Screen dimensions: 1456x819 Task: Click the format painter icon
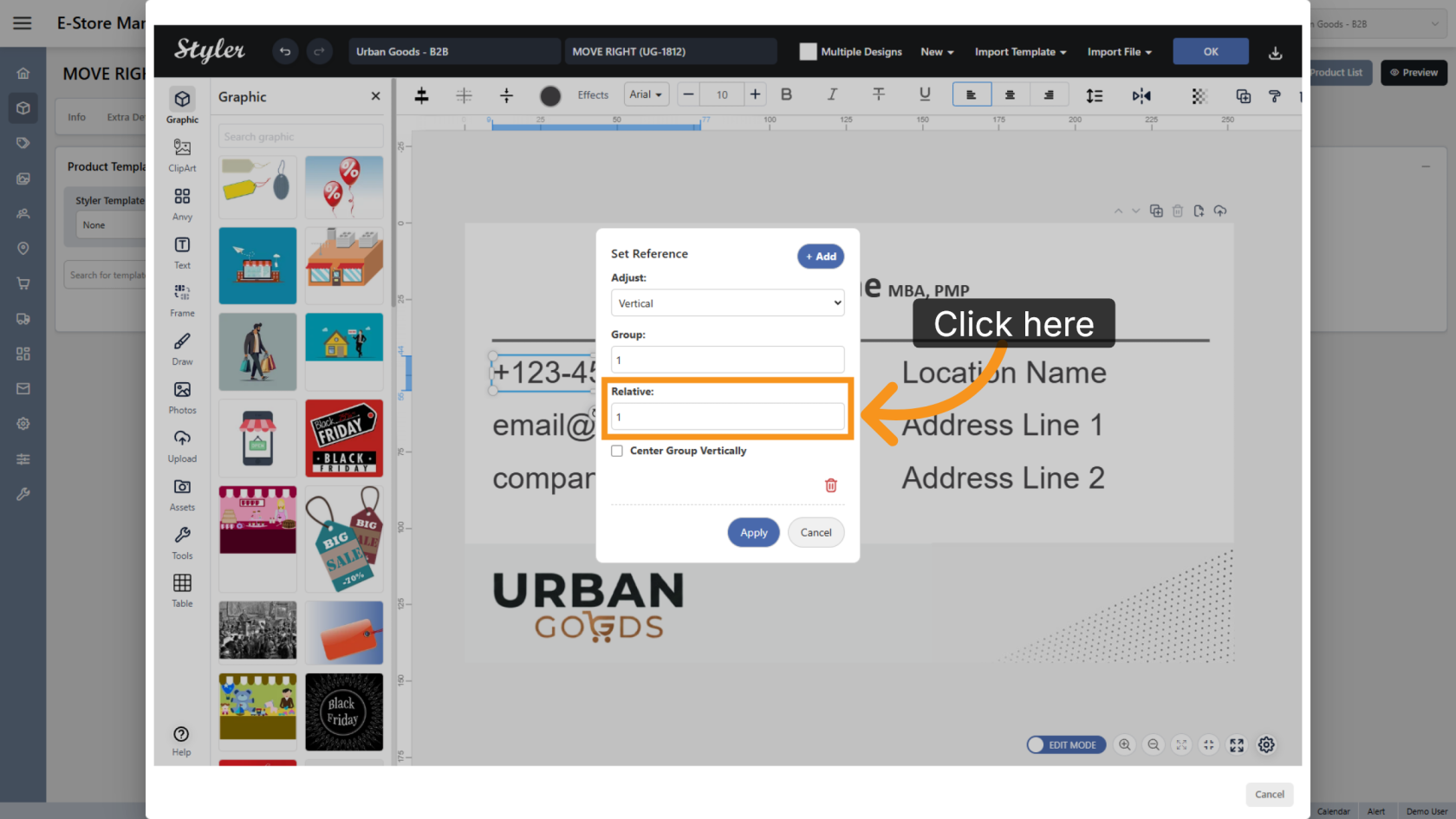point(1274,96)
